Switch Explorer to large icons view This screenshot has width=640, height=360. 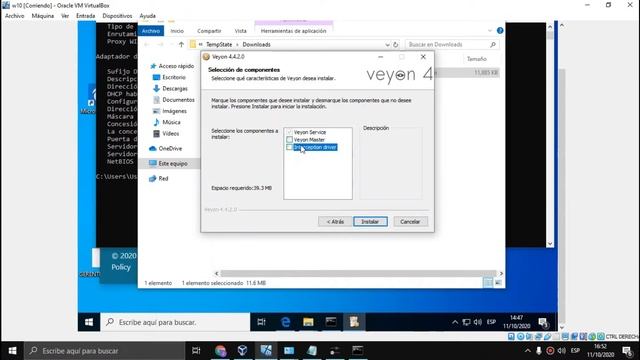[498, 282]
